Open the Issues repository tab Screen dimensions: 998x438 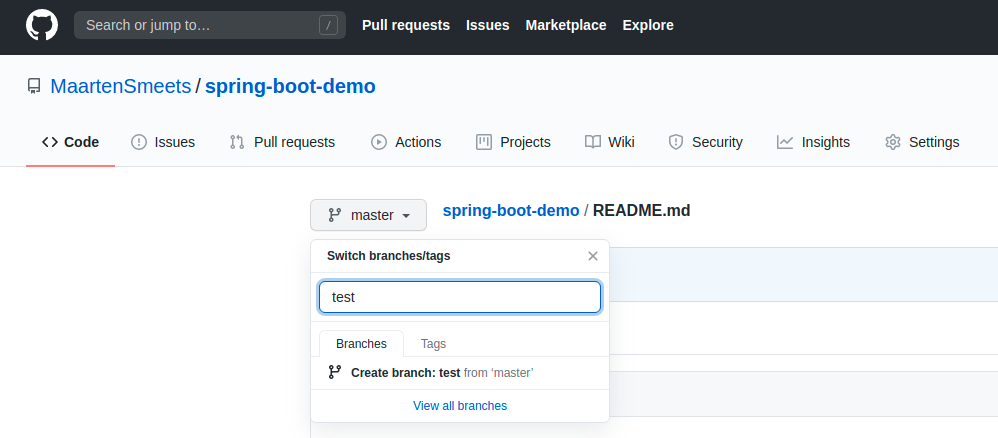point(163,142)
